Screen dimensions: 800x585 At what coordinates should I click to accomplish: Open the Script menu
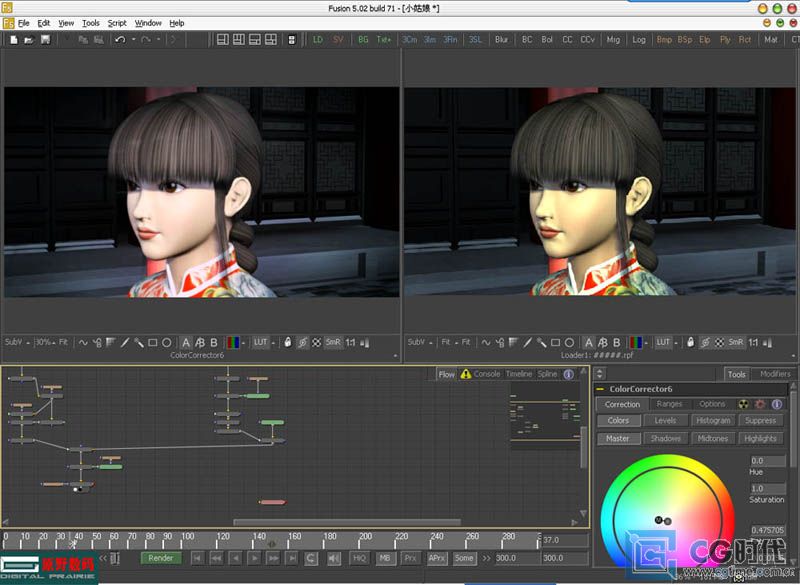(117, 23)
